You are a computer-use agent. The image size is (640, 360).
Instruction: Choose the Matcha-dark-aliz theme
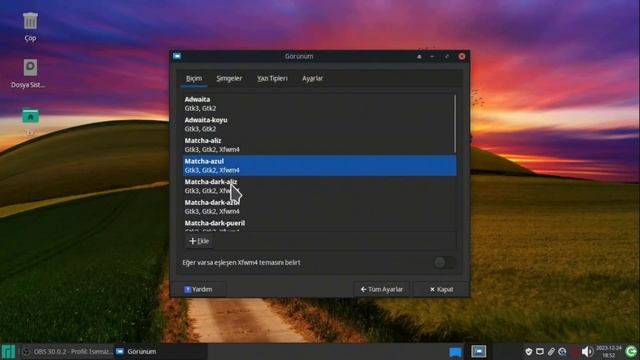[319, 186]
